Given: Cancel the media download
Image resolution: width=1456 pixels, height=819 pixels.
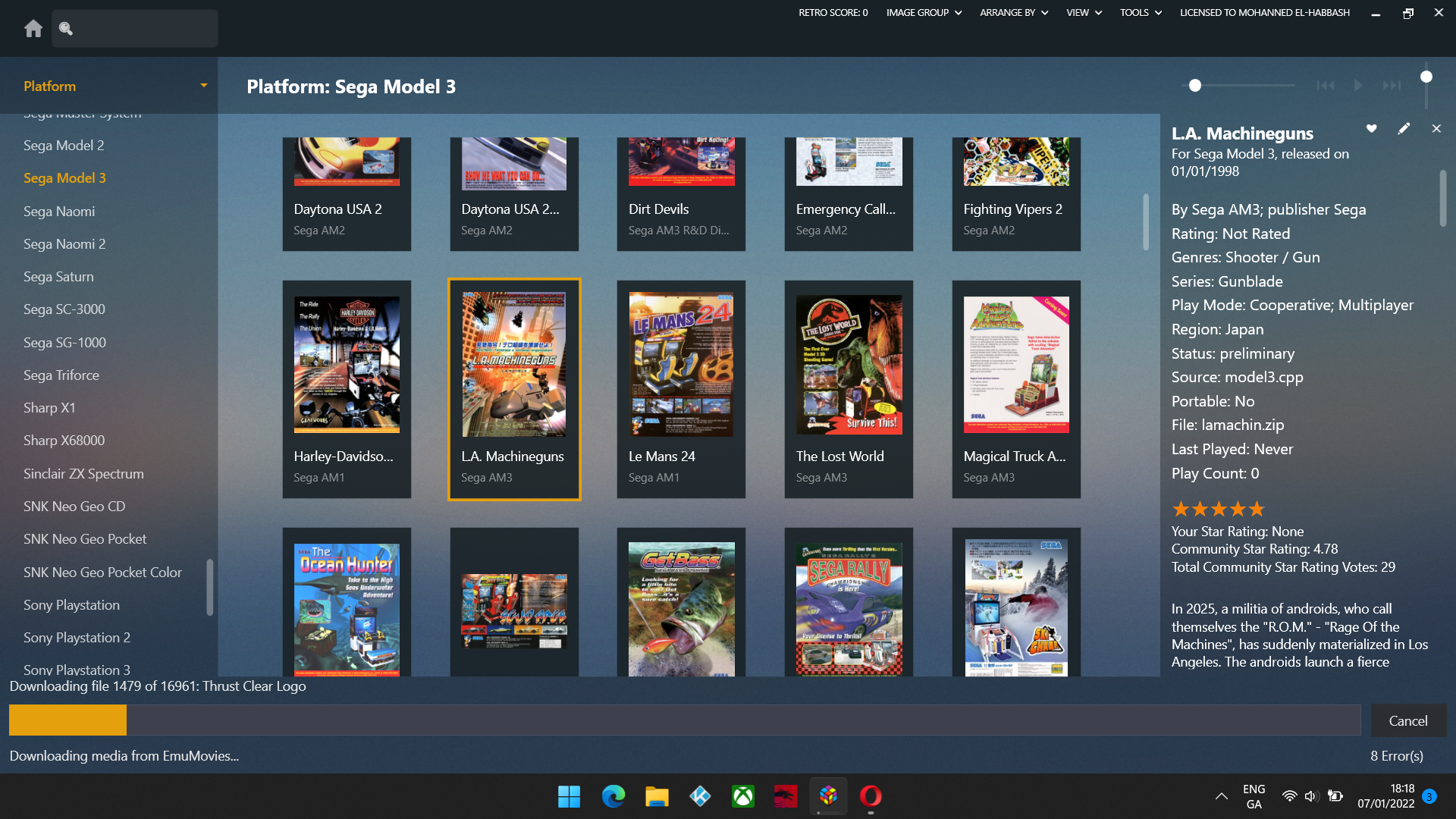Looking at the screenshot, I should pyautogui.click(x=1407, y=720).
